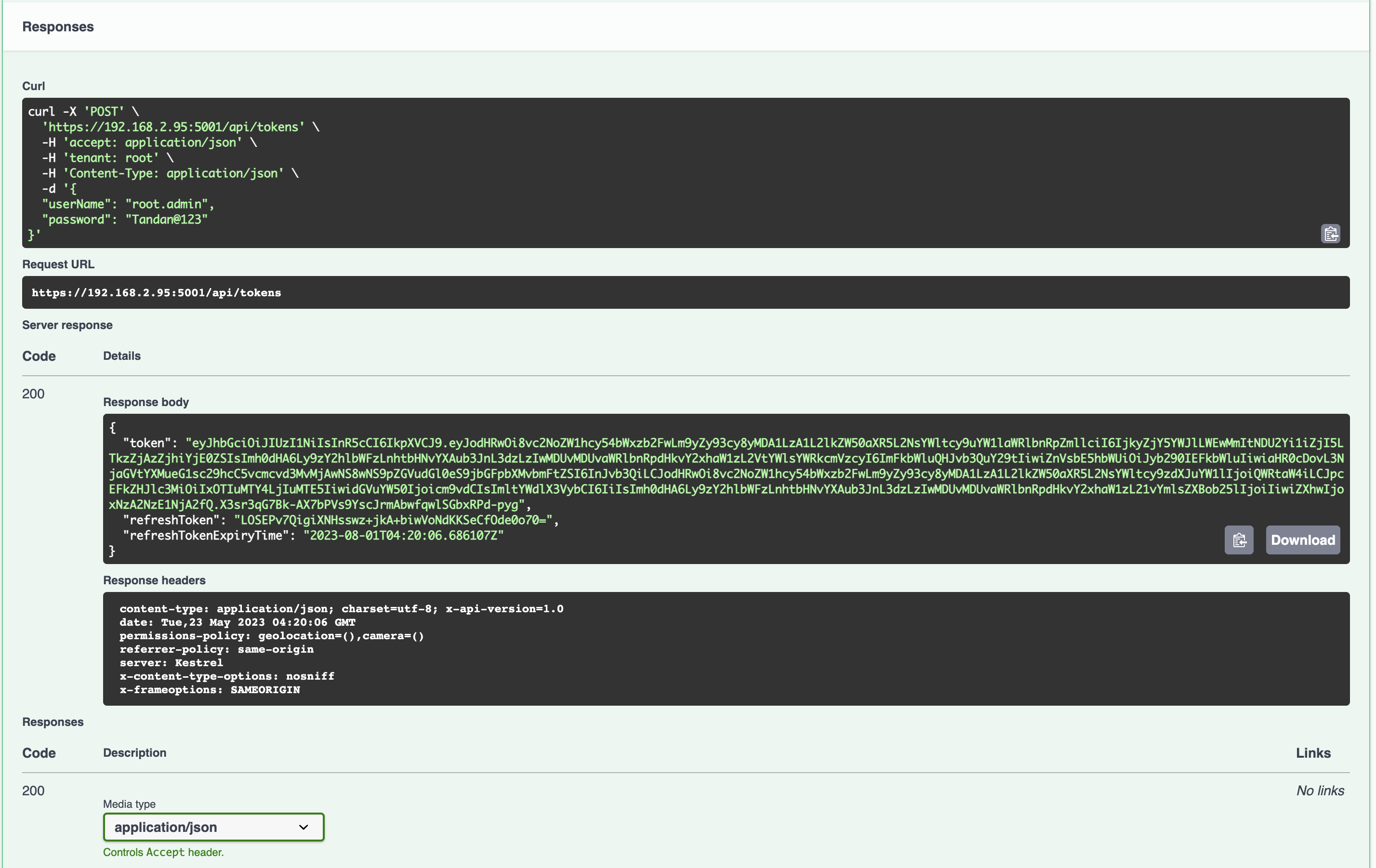1376x868 pixels.
Task: Click the documented 200 response code
Action: [x=33, y=790]
